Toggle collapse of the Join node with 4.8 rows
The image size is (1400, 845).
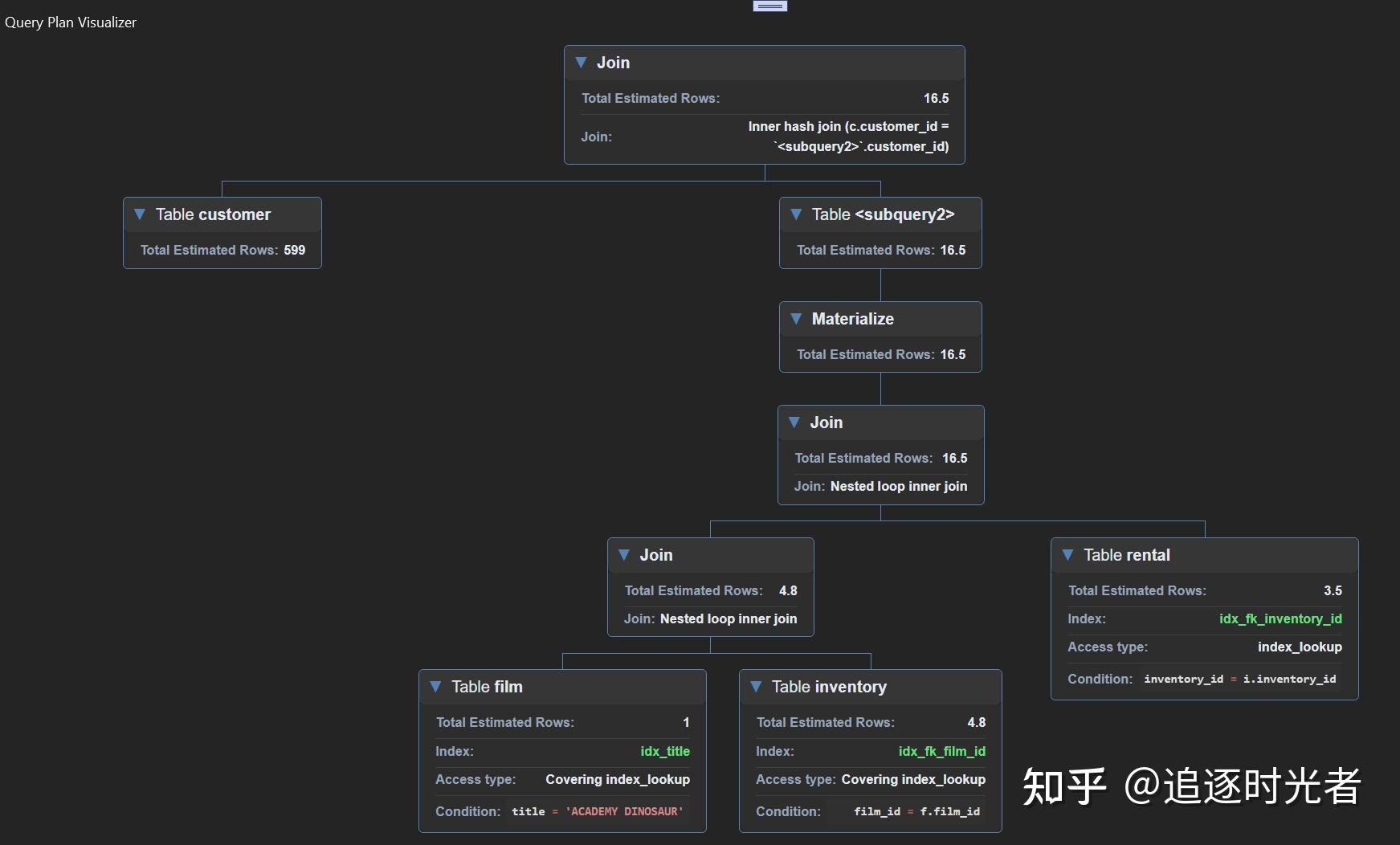pos(625,554)
